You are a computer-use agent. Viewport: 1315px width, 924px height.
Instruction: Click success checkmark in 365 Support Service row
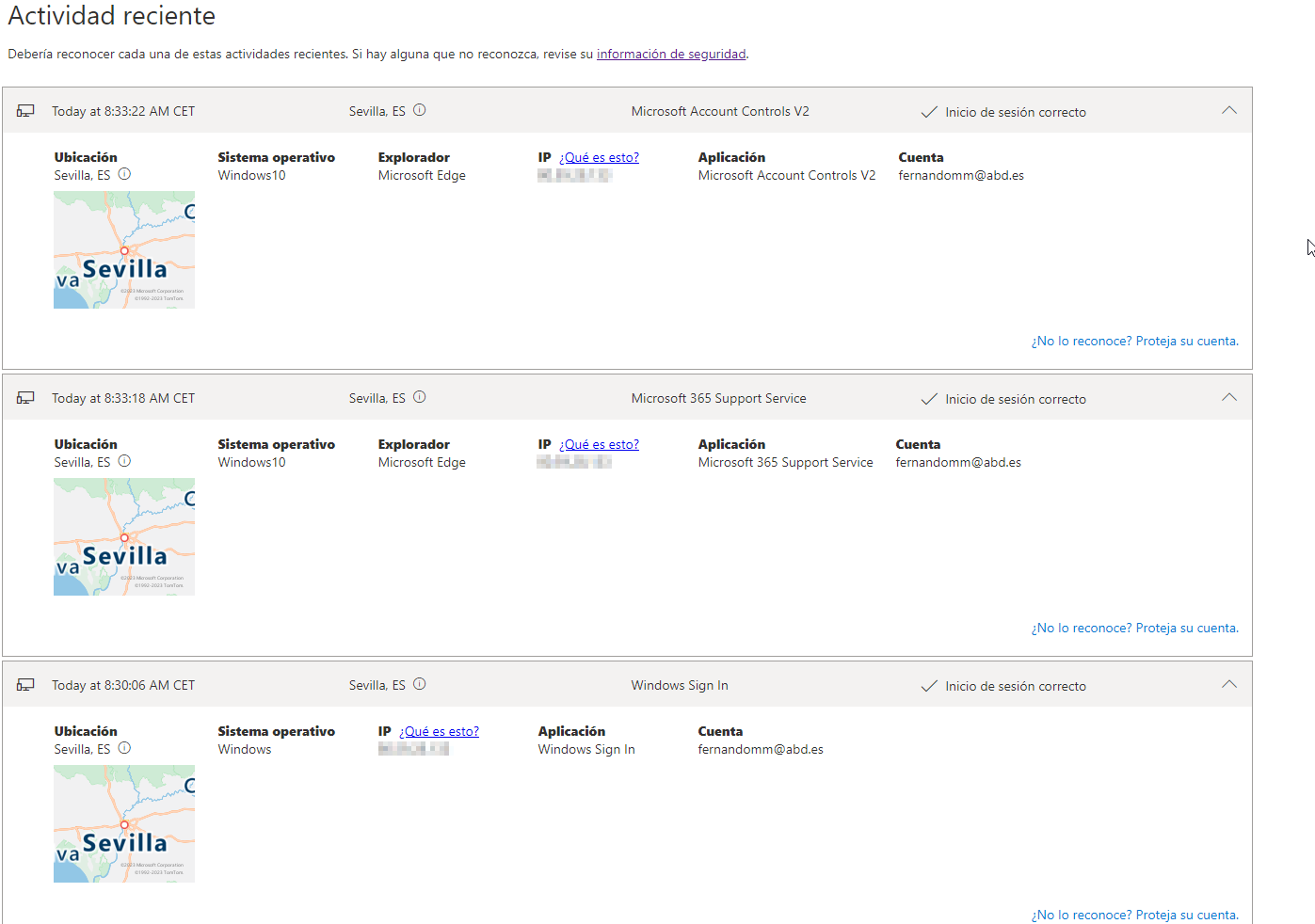click(929, 399)
